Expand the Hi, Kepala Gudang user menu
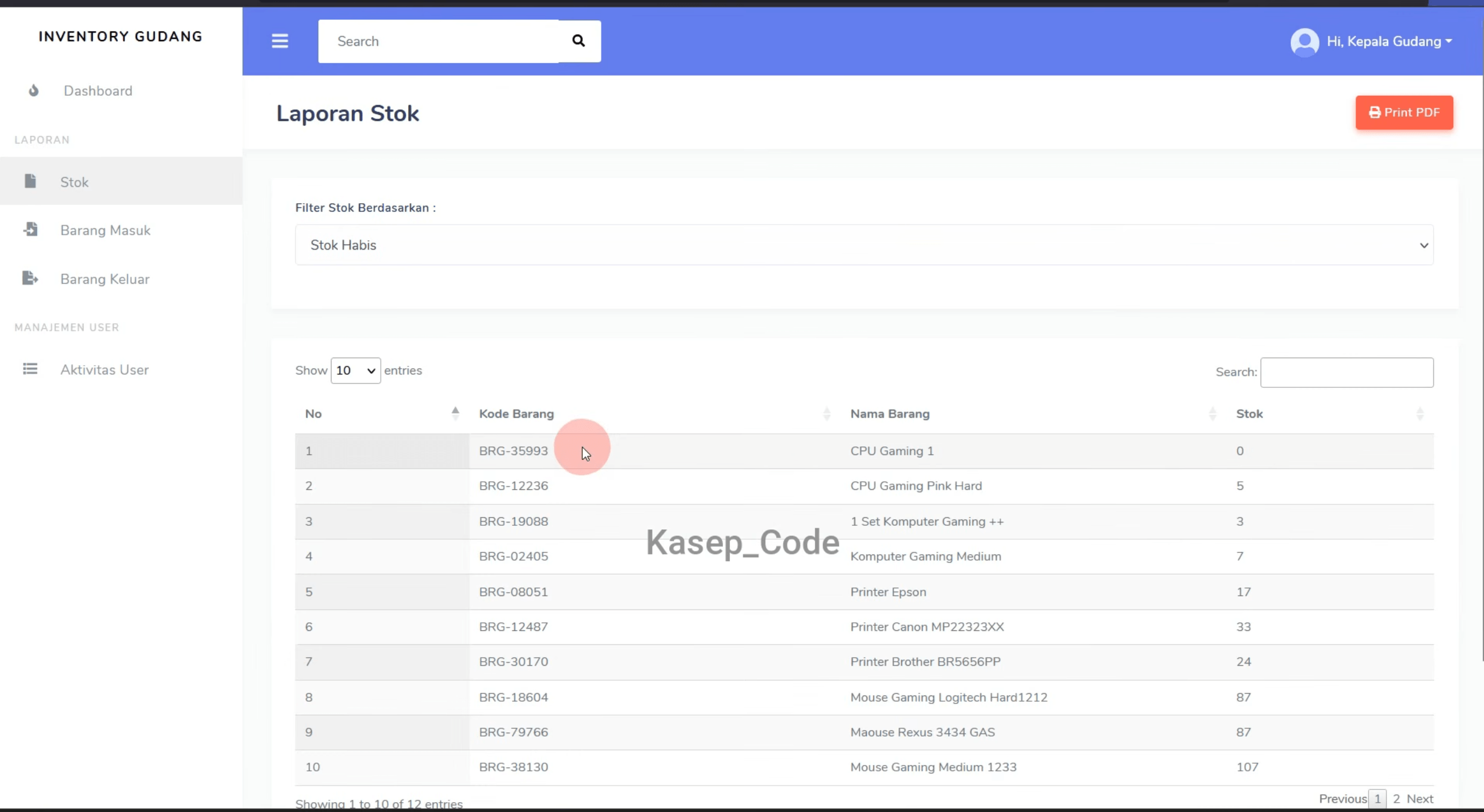The image size is (1484, 812). pos(1389,41)
